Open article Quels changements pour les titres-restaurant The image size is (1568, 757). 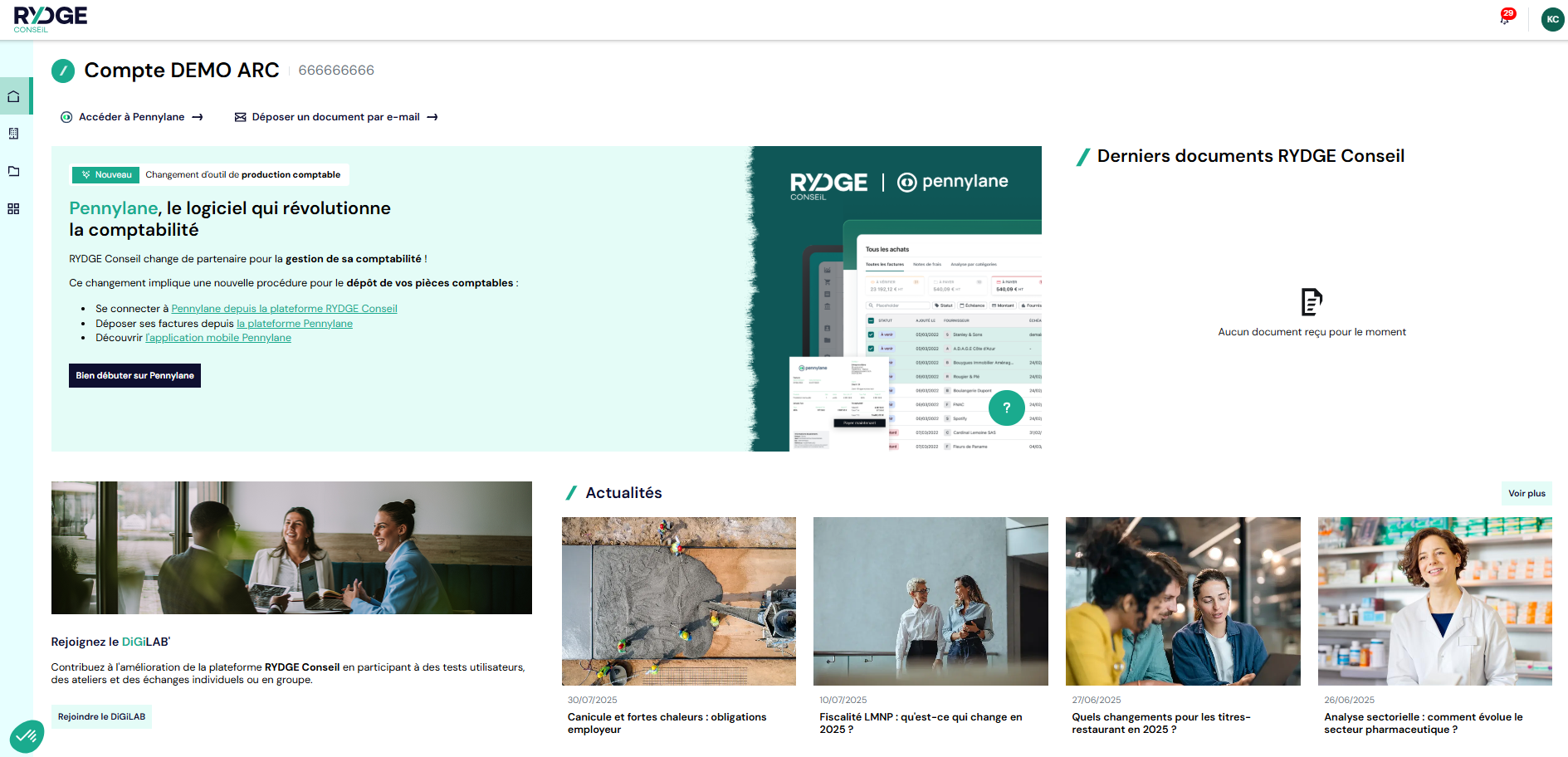tap(1160, 723)
